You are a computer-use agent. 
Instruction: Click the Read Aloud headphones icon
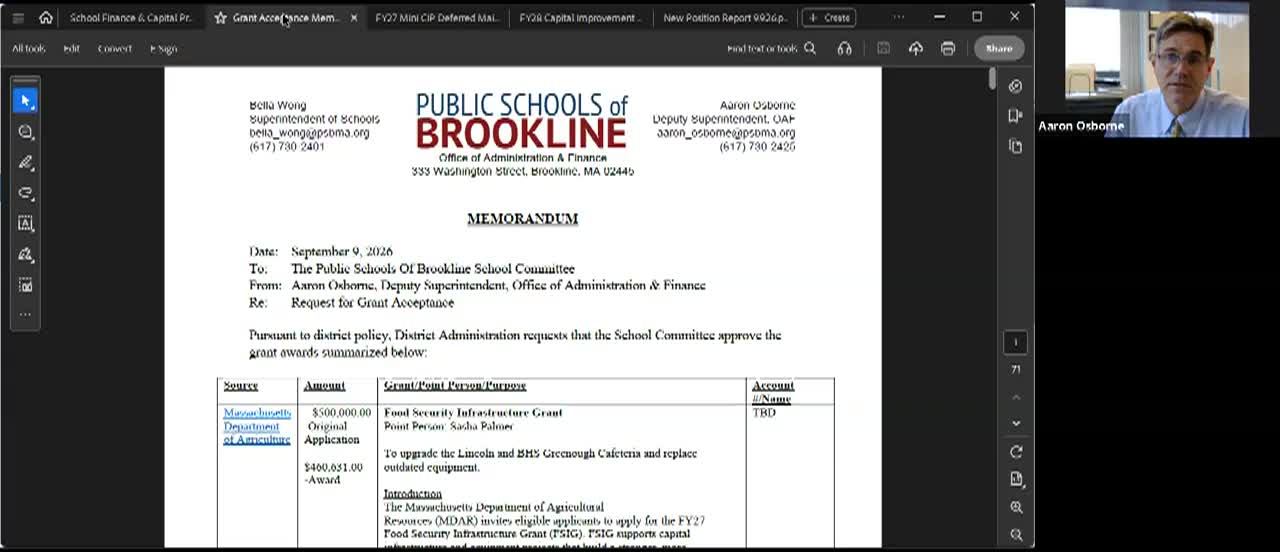pos(845,48)
